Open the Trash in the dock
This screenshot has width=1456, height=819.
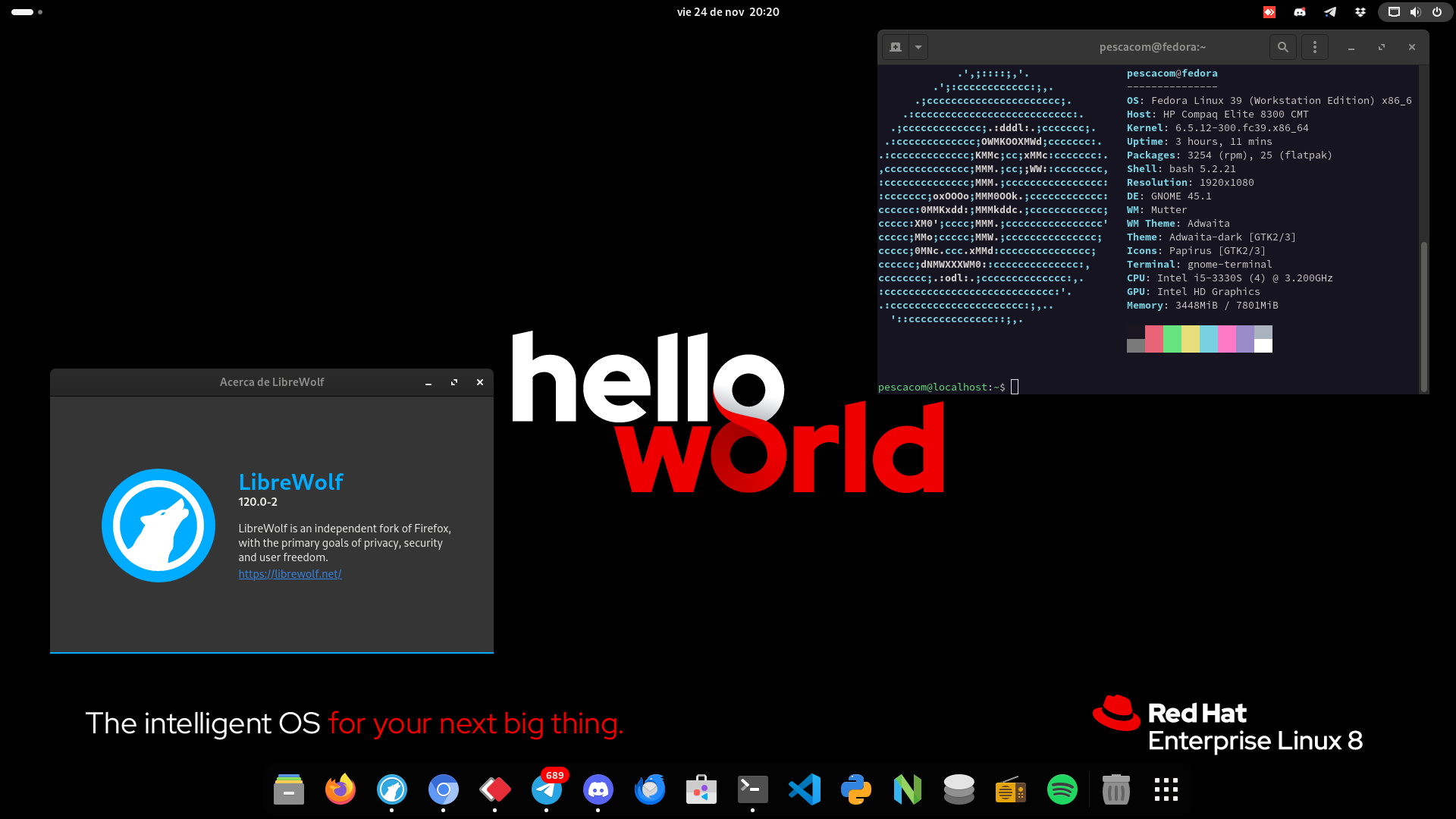point(1116,789)
